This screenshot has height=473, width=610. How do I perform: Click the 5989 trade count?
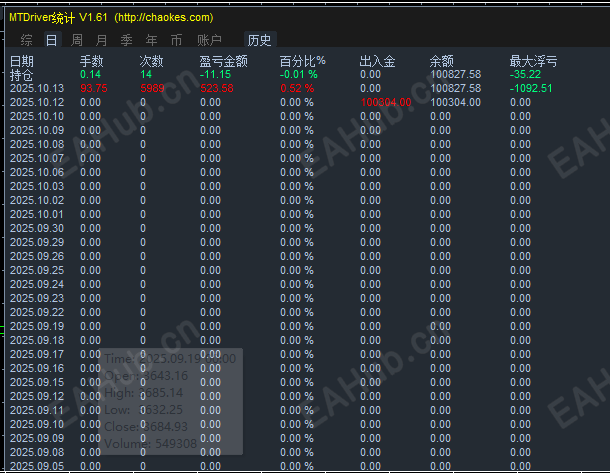152,88
